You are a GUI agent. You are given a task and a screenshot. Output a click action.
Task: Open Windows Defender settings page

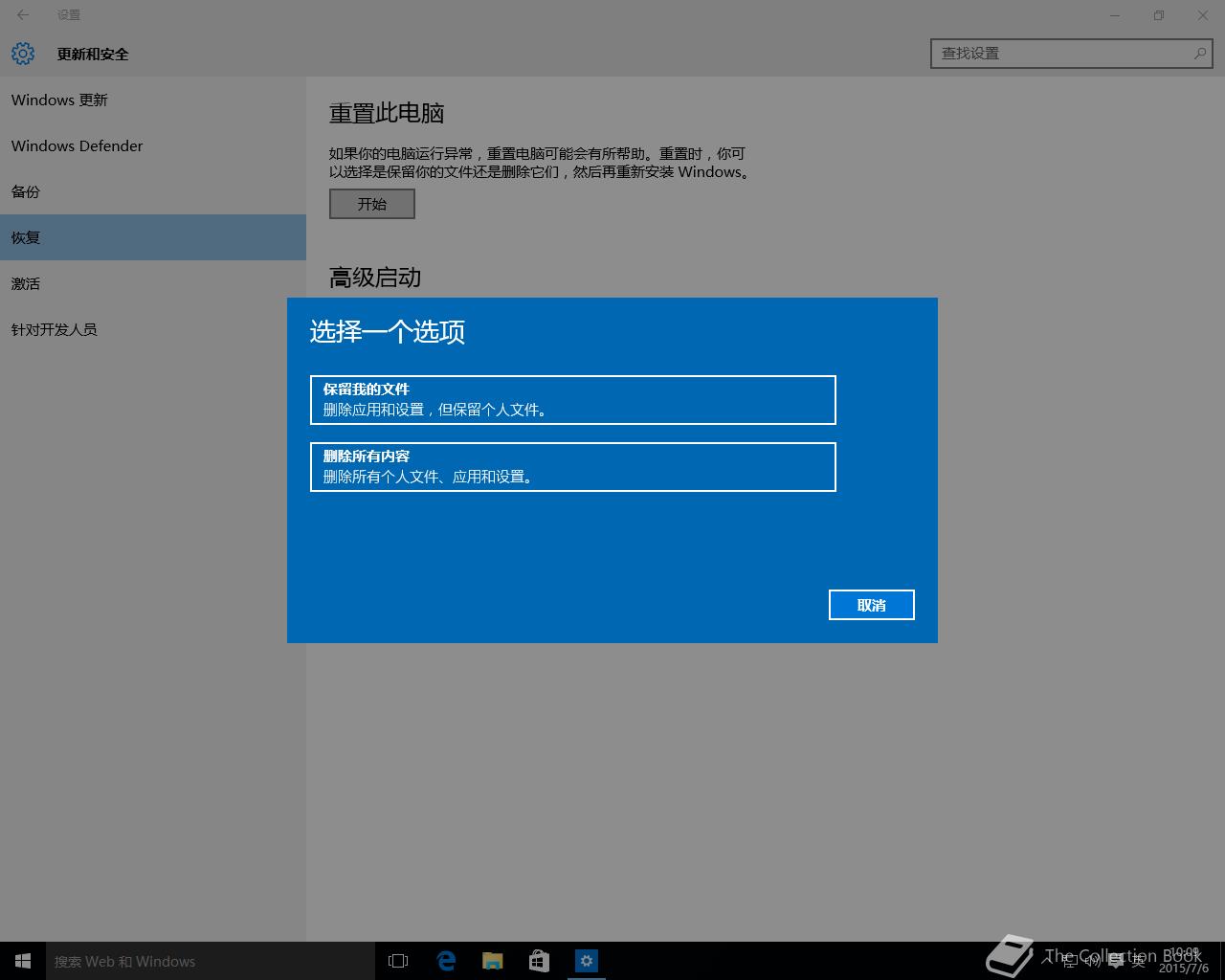coord(153,145)
